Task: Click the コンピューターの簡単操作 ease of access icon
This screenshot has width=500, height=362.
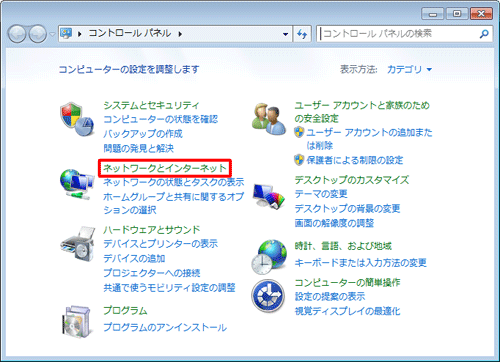Action: (x=268, y=296)
